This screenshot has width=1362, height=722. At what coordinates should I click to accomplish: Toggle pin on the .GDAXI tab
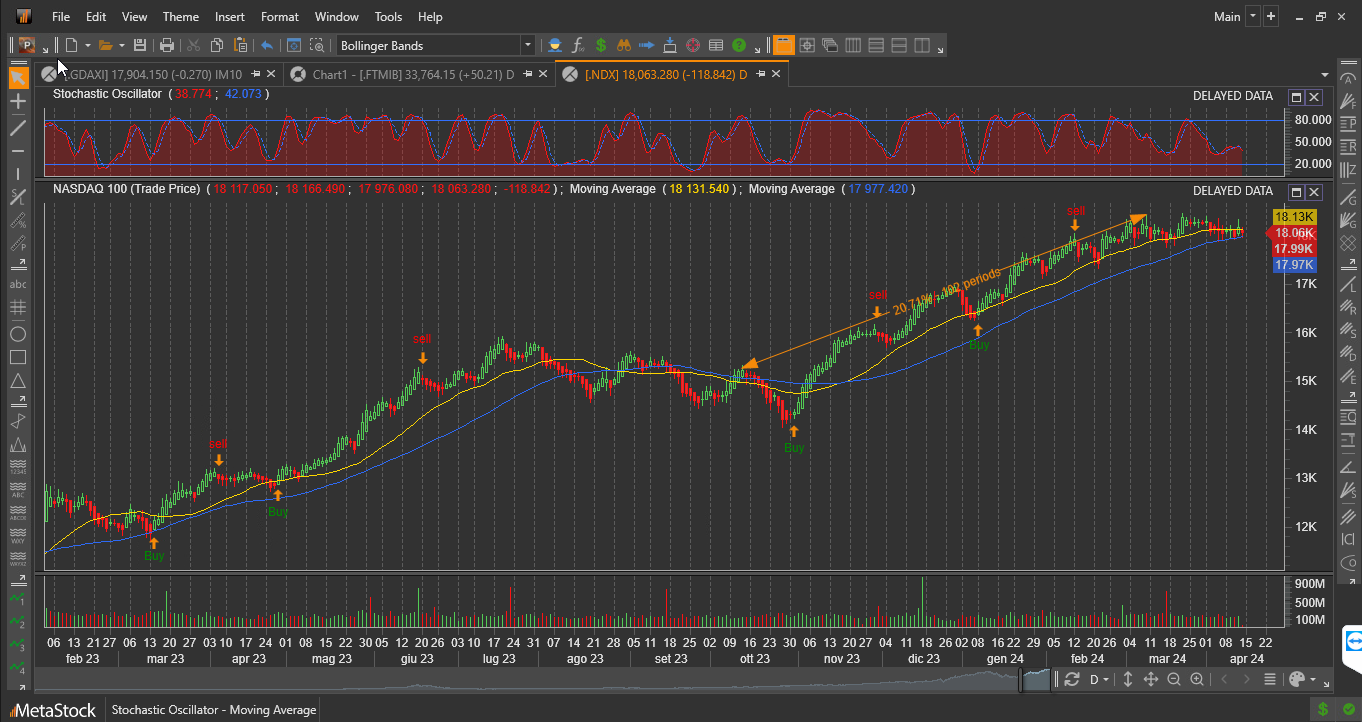(256, 74)
